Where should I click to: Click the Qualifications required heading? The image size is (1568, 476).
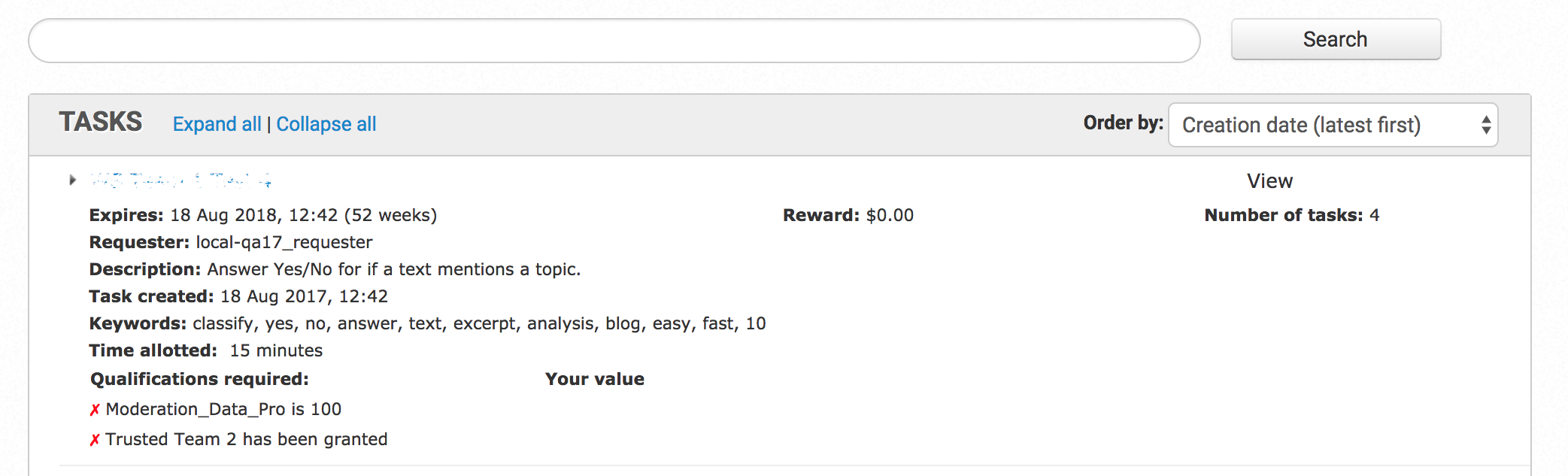tap(199, 379)
